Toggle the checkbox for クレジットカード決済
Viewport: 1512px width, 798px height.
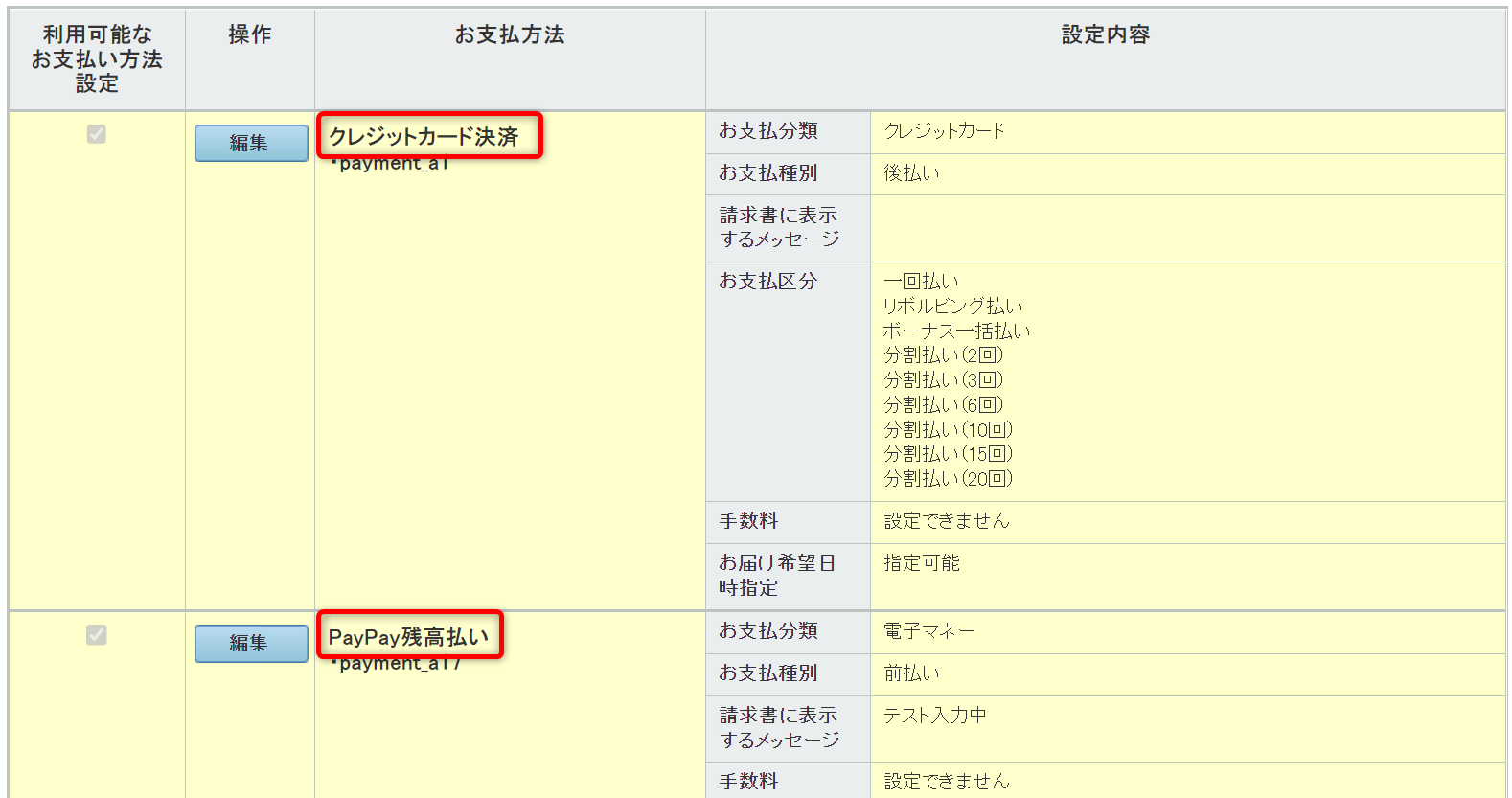click(x=97, y=134)
